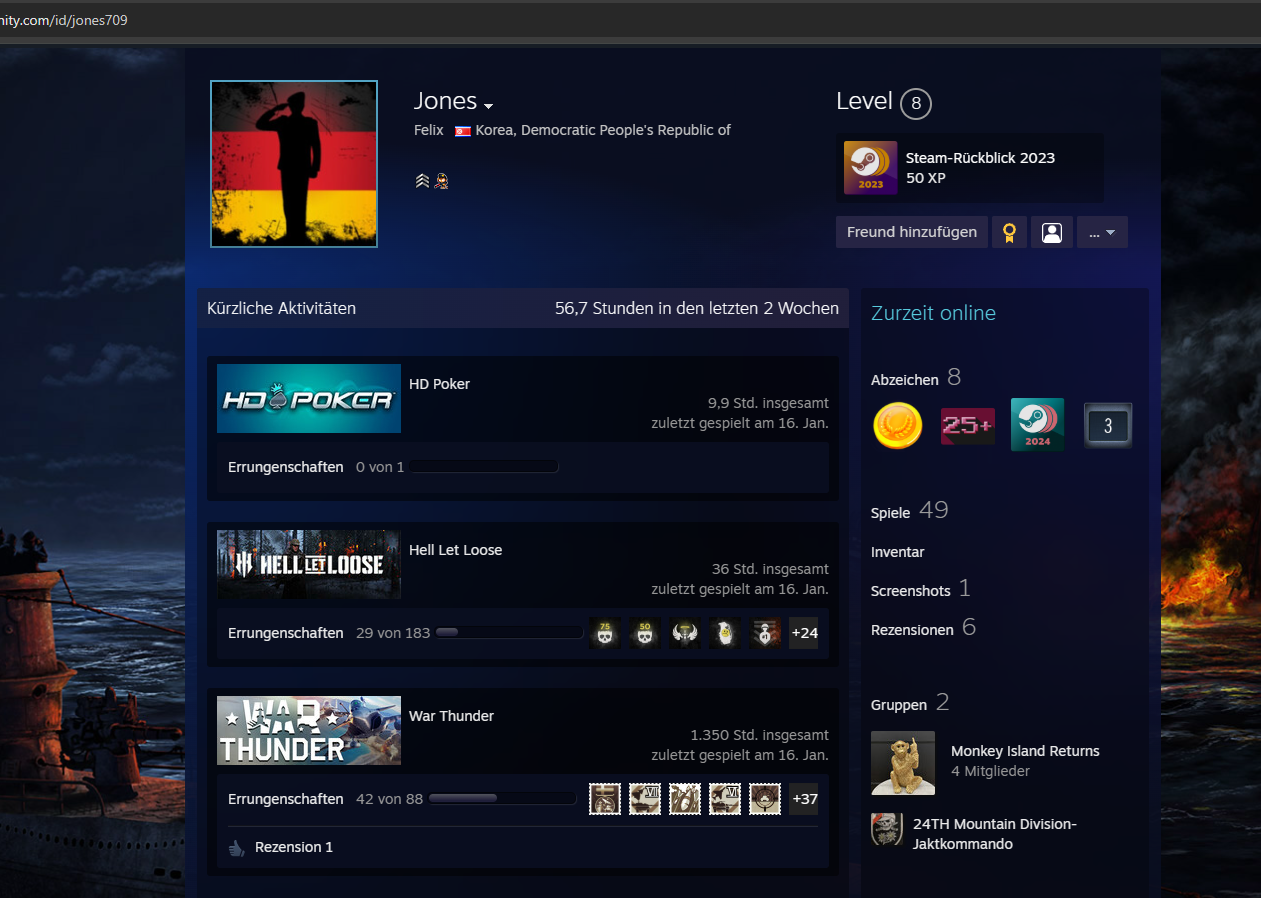Viewport: 1261px width, 898px height.
Task: Open the Spiele games list link
Action: click(x=890, y=513)
